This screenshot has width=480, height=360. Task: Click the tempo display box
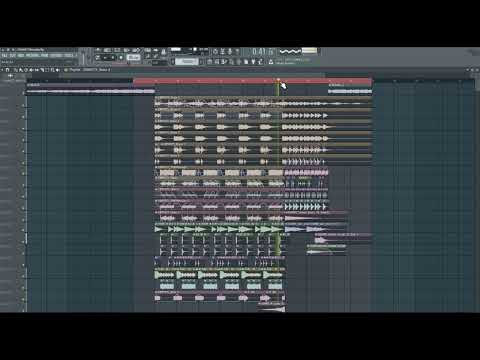[x=134, y=57]
